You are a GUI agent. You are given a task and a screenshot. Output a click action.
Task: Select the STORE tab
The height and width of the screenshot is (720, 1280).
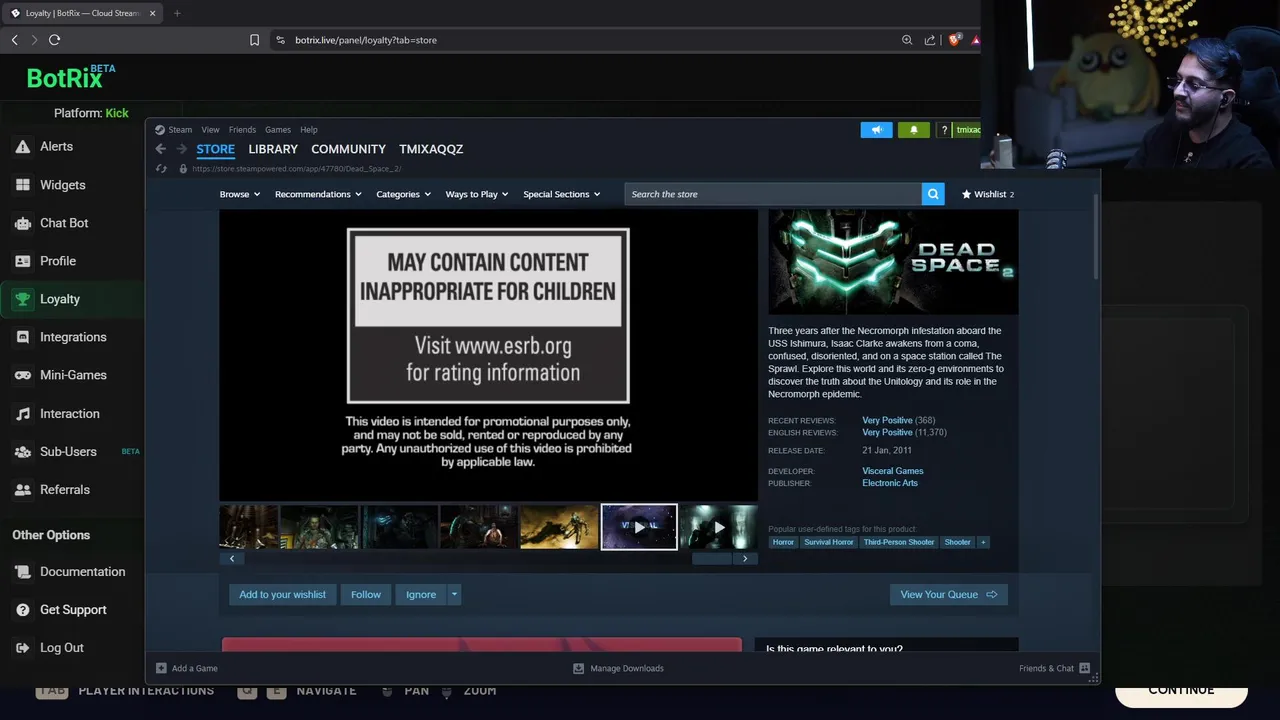215,149
